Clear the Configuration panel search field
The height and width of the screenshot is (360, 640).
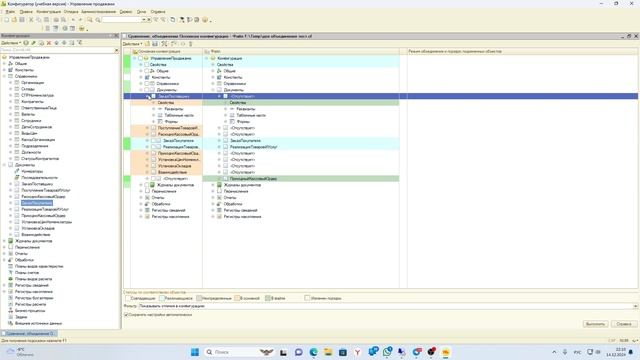coord(116,50)
